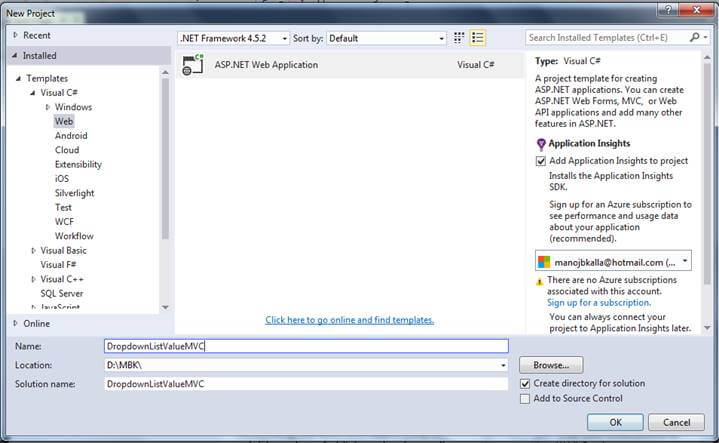Expand the Online section

pos(16,323)
